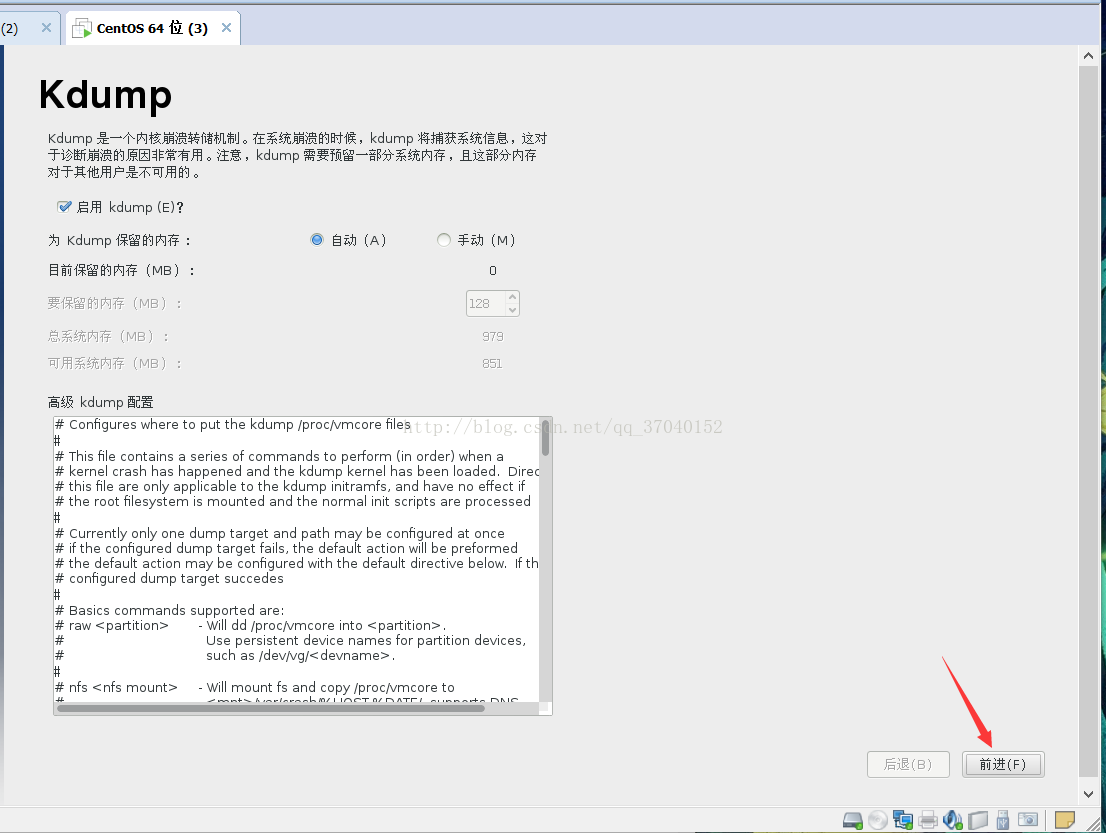
Task: Click the 目前保留的内存 (MB) label
Action: (x=121, y=270)
